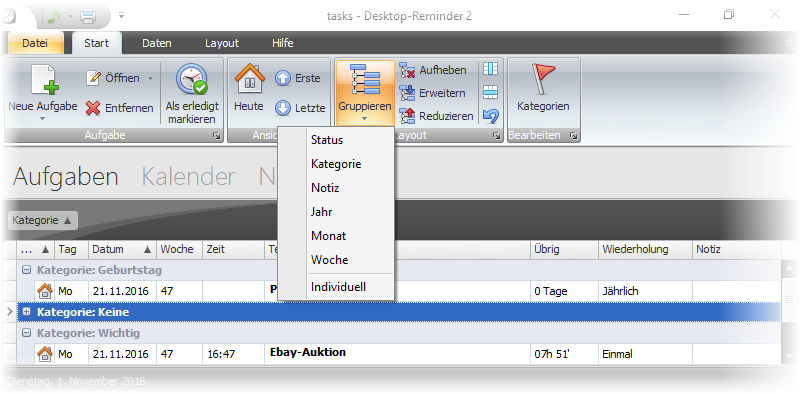800x394 pixels.
Task: Switch to the Layout ribbon tab
Action: pos(221,43)
